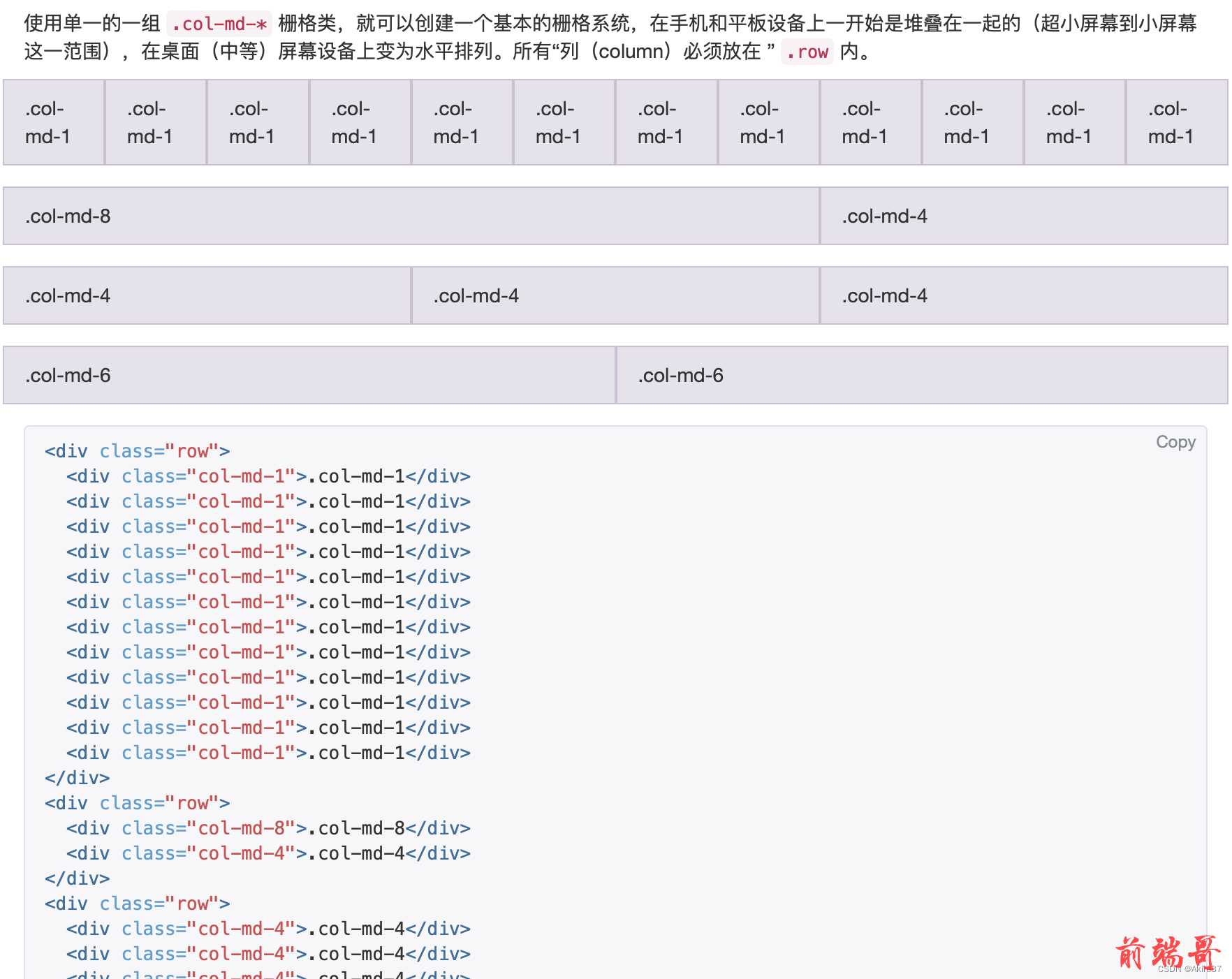Viewport: 1232px width, 979px height.
Task: Click the first <div class="row"> code line
Action: click(x=138, y=451)
